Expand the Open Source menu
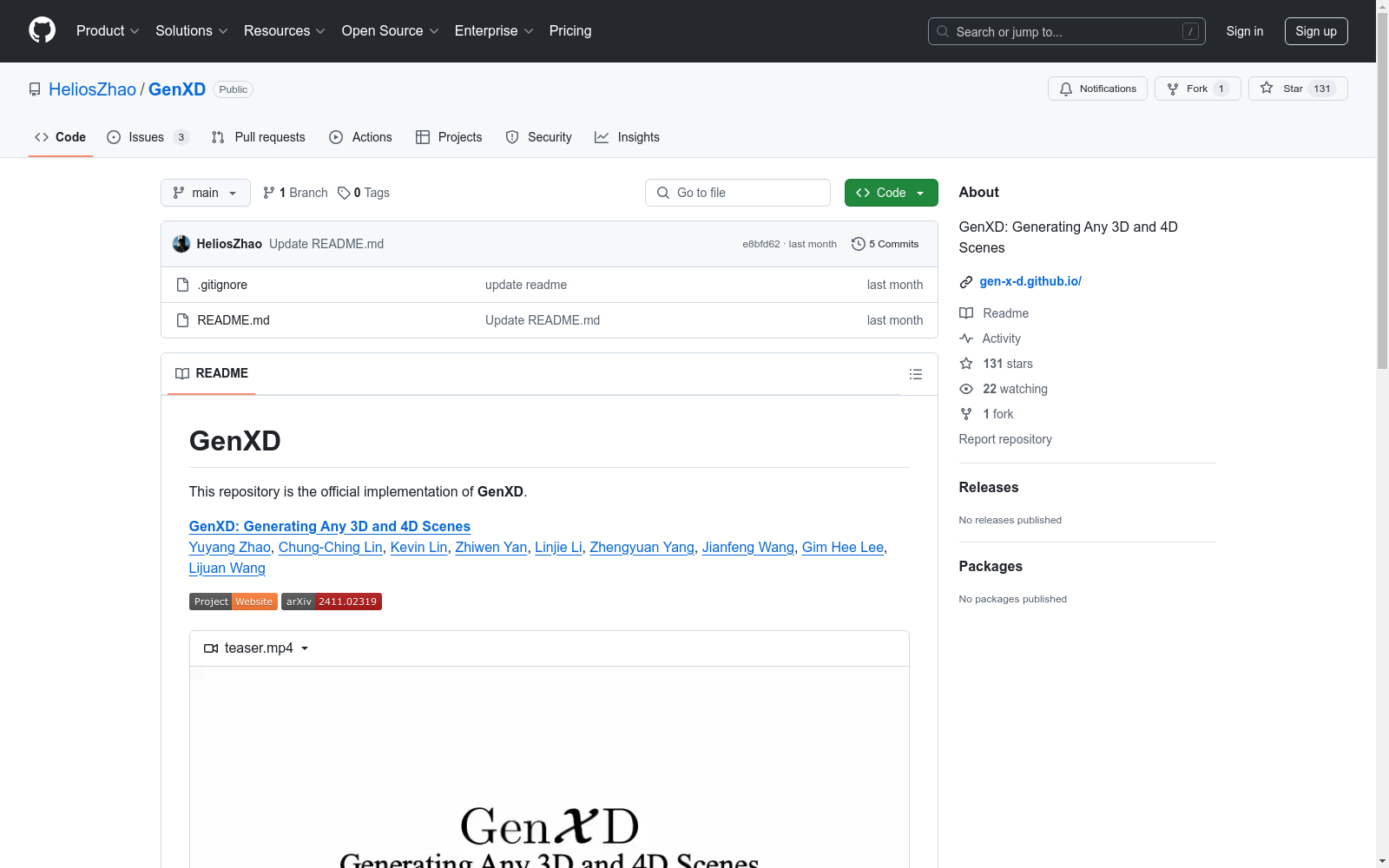The height and width of the screenshot is (868, 1389). [391, 30]
